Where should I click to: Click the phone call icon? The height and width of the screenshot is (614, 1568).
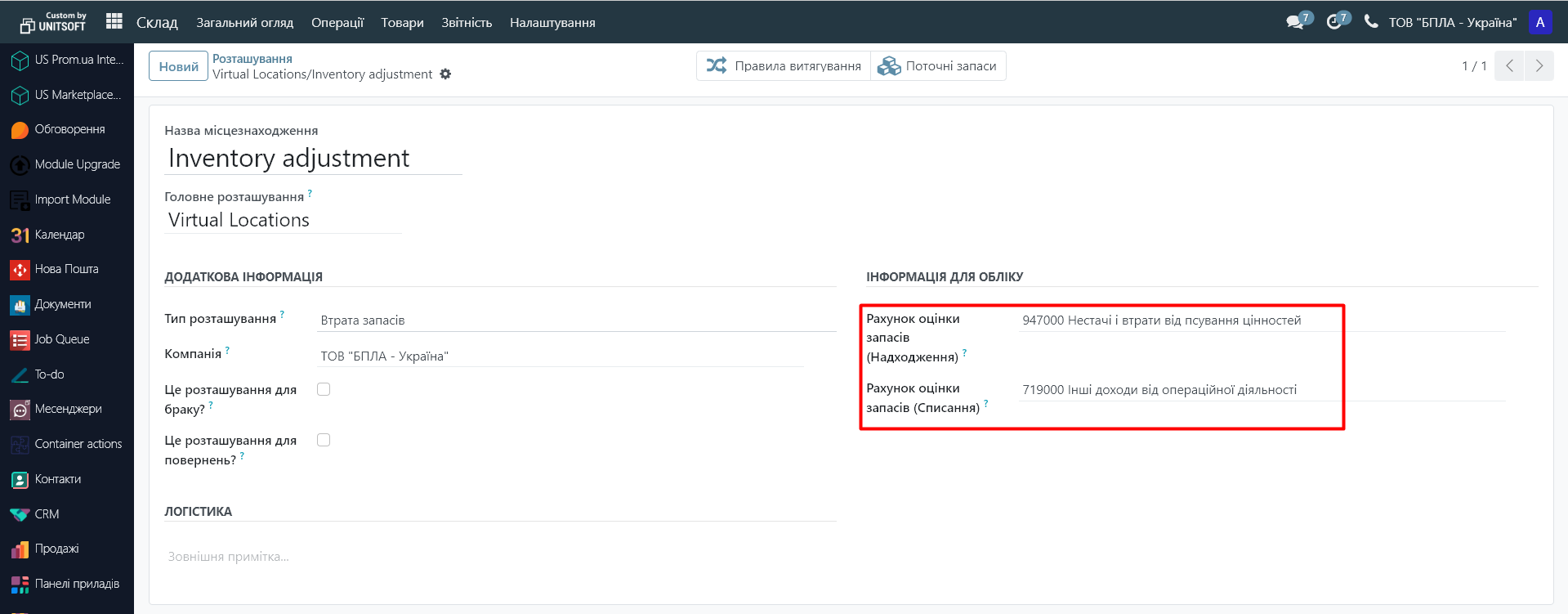click(x=1371, y=22)
